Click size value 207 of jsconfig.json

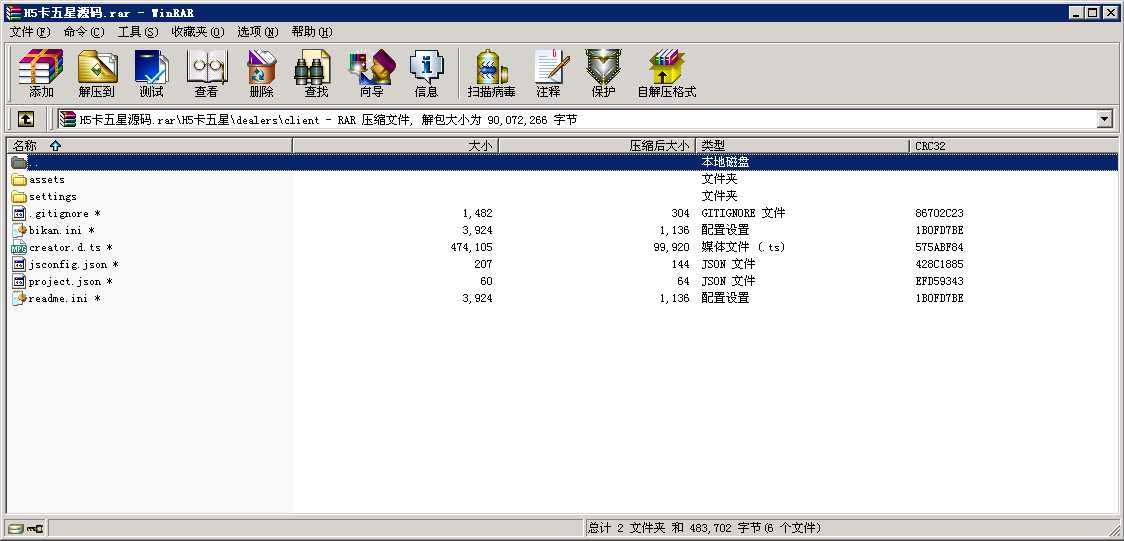click(x=483, y=264)
